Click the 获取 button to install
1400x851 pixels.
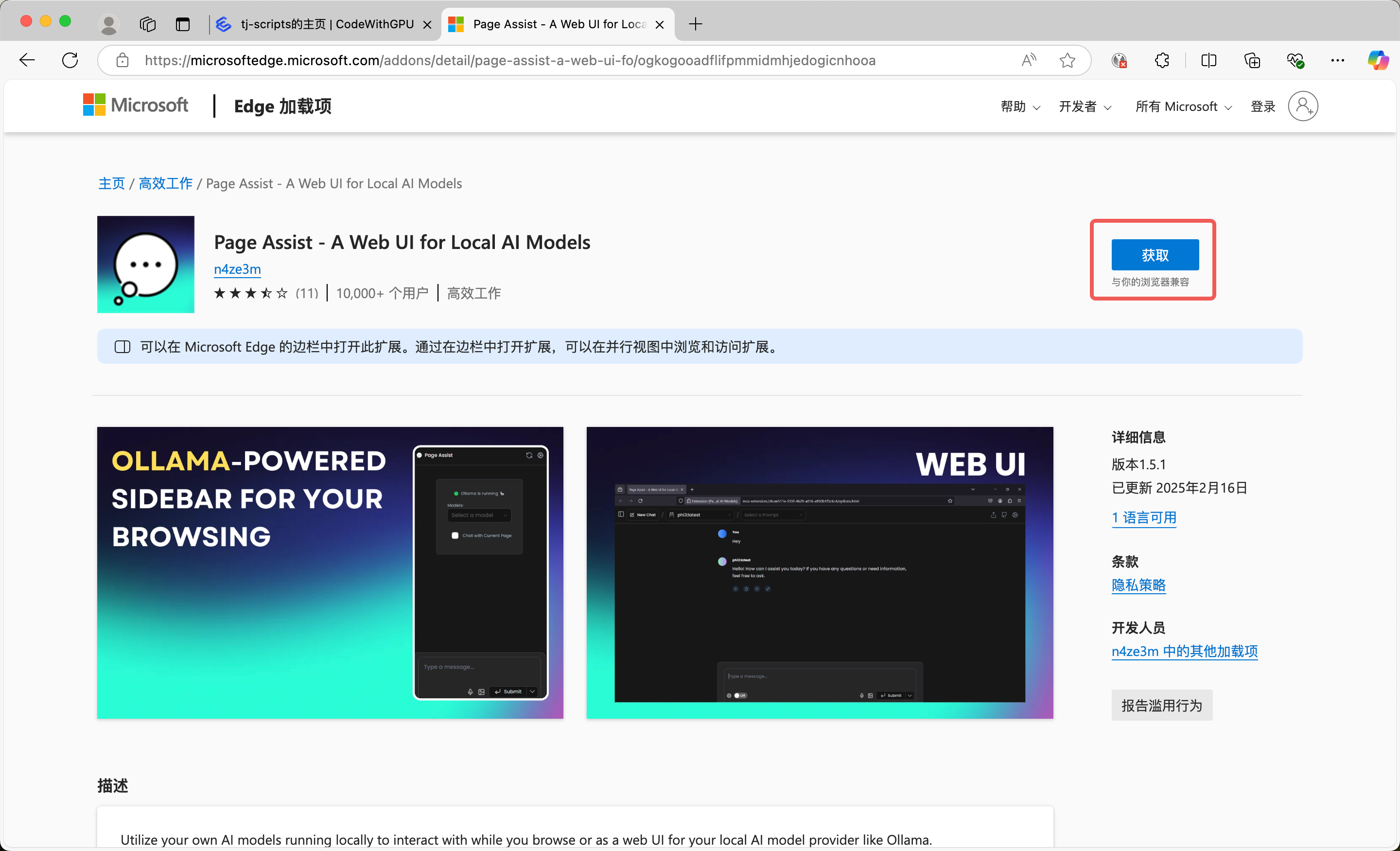(x=1155, y=255)
